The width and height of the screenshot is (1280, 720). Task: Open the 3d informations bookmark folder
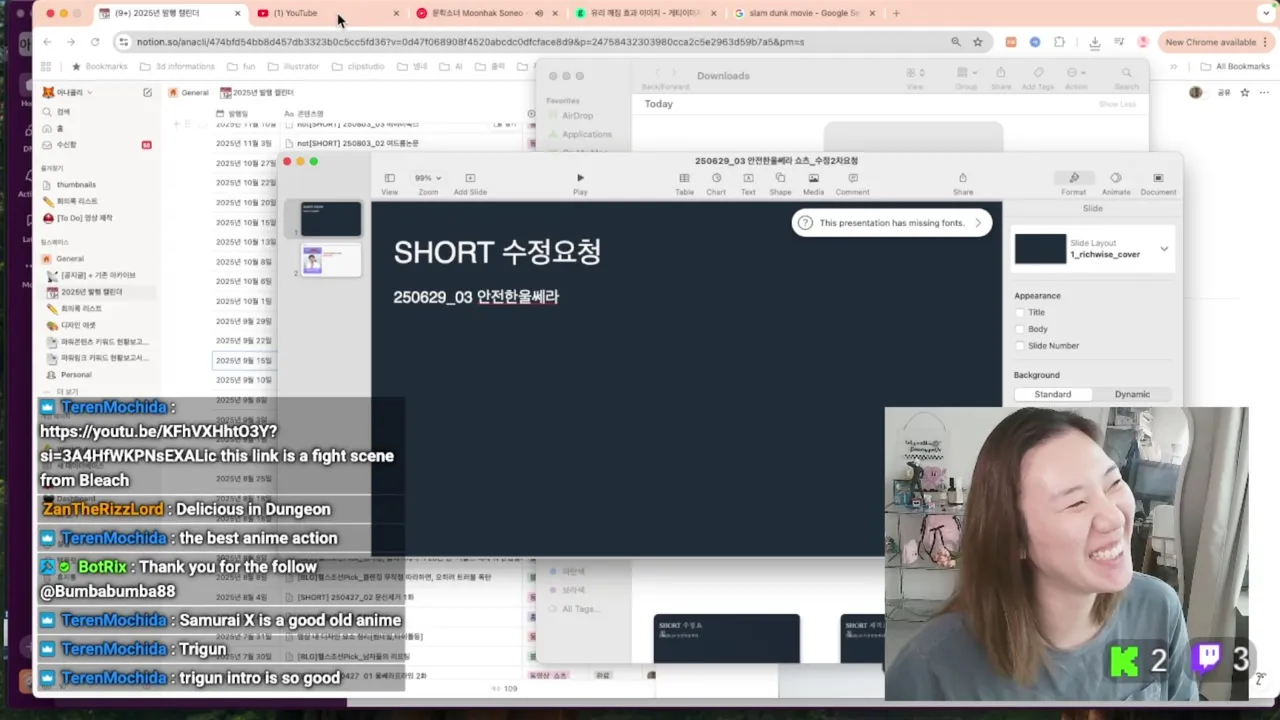coord(178,66)
